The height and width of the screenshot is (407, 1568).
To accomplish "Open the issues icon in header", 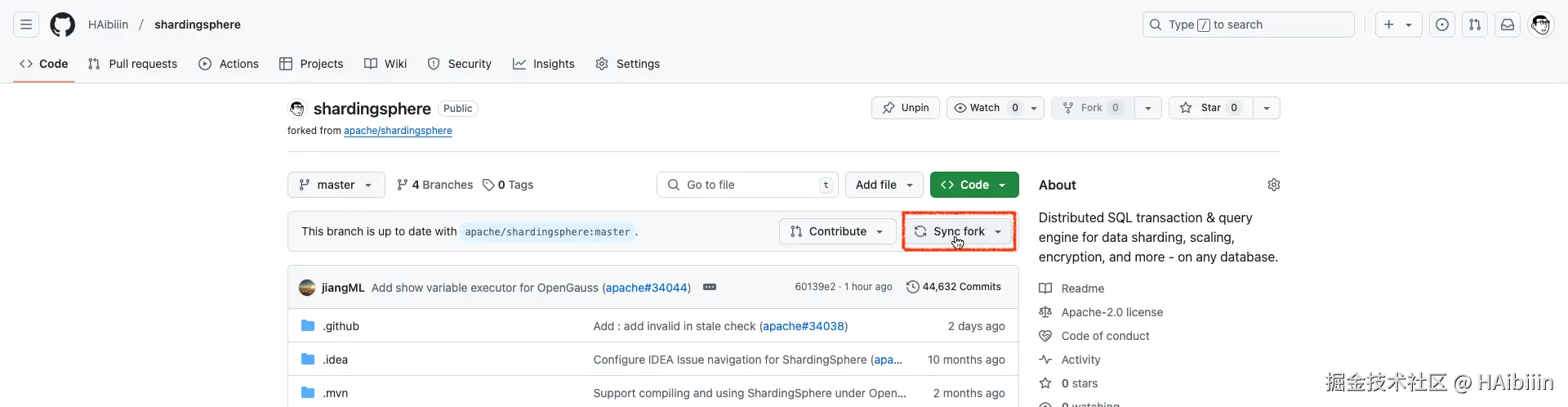I will pos(1442,25).
